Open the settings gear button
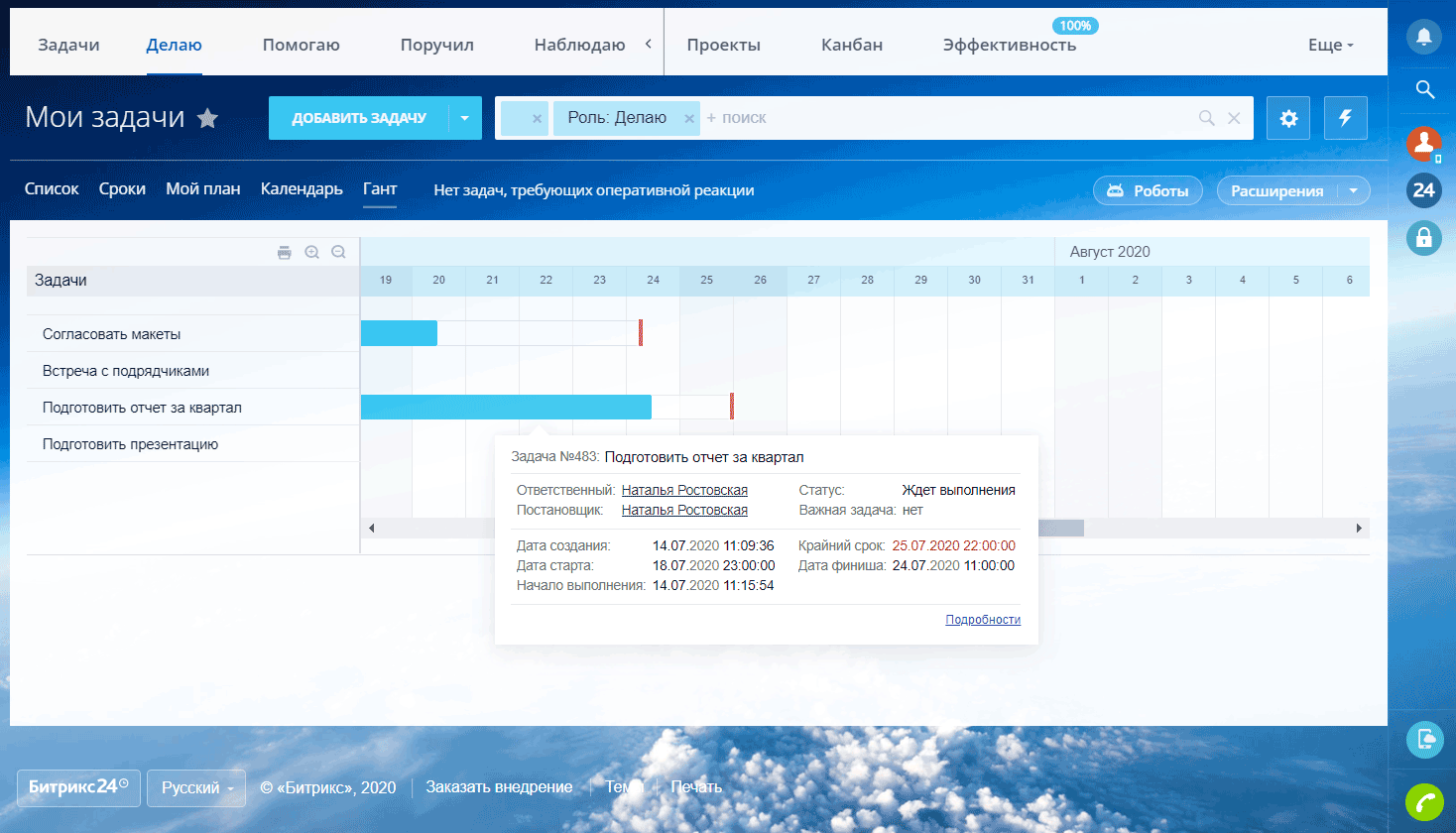Image resolution: width=1456 pixels, height=833 pixels. tap(1288, 118)
